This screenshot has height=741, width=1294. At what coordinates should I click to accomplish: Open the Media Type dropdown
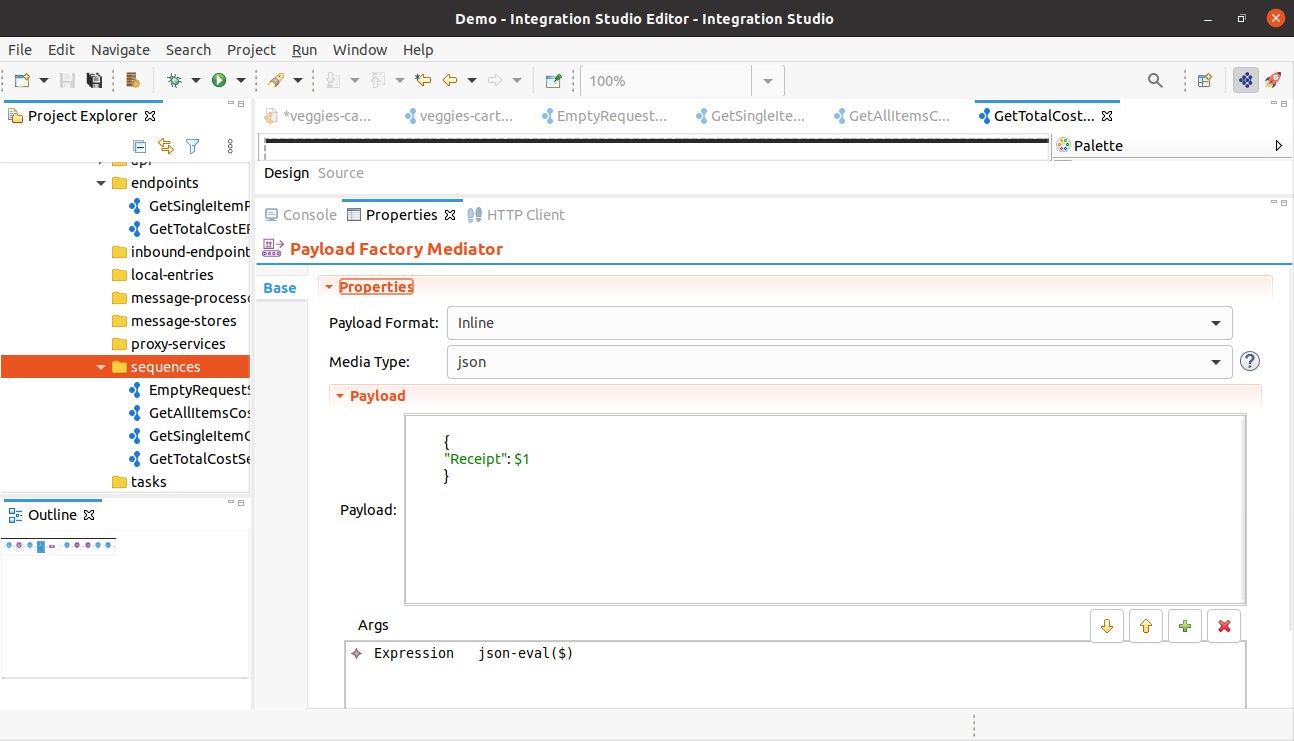pyautogui.click(x=1216, y=362)
